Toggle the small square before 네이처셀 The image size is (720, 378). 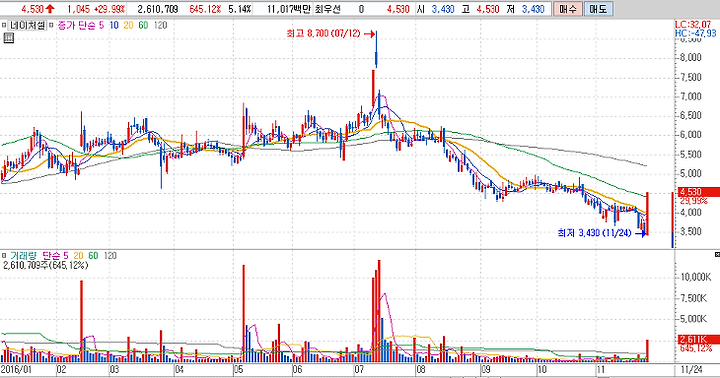(4, 25)
